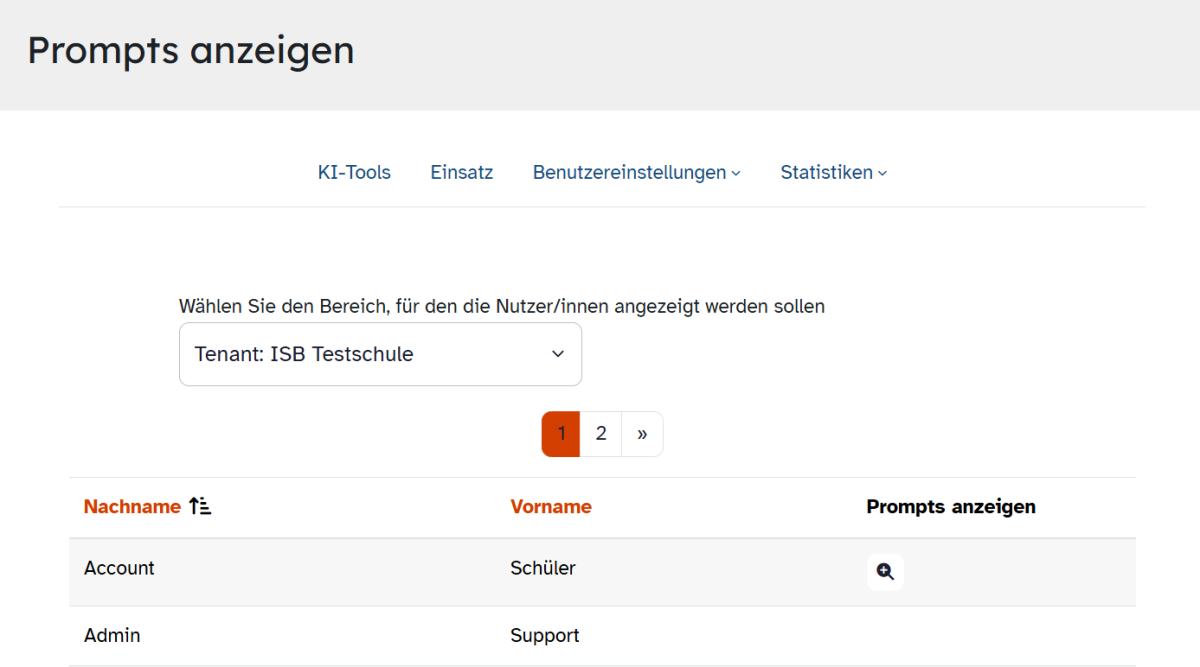Click the Prompts anzeigen column header

tap(950, 507)
